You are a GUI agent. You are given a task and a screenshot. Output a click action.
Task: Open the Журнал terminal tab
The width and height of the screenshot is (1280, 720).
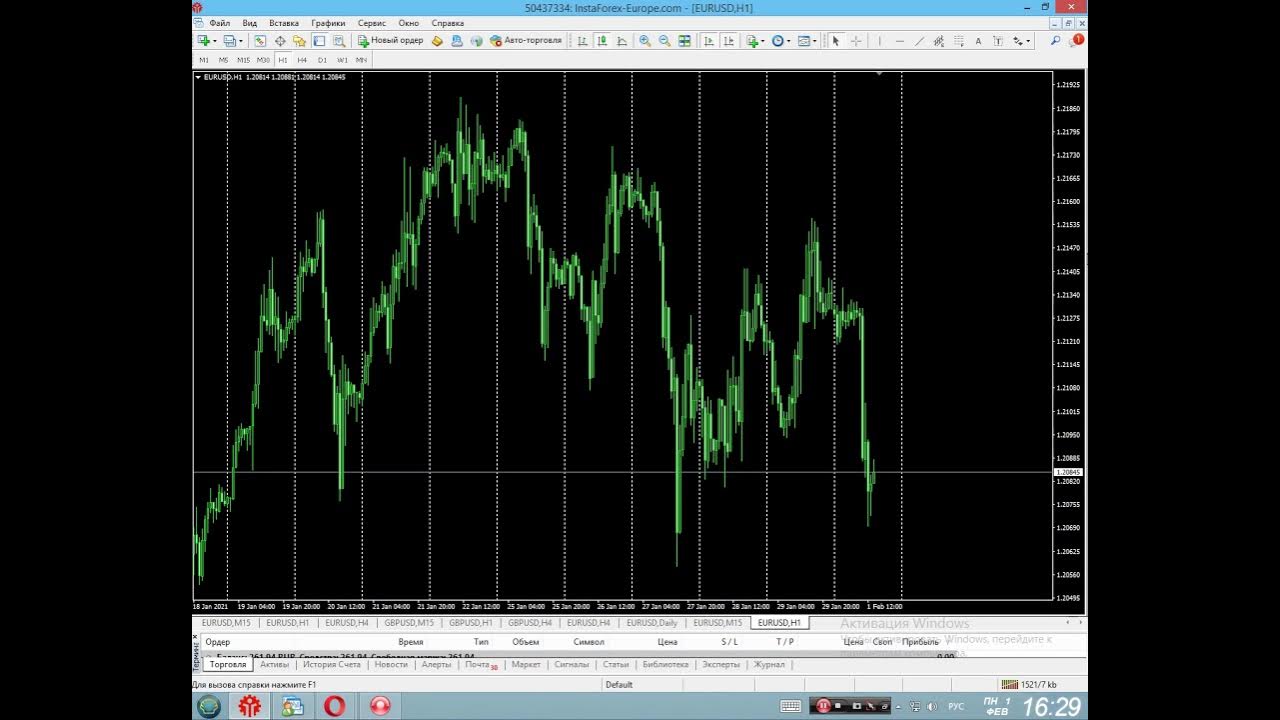[x=769, y=665]
